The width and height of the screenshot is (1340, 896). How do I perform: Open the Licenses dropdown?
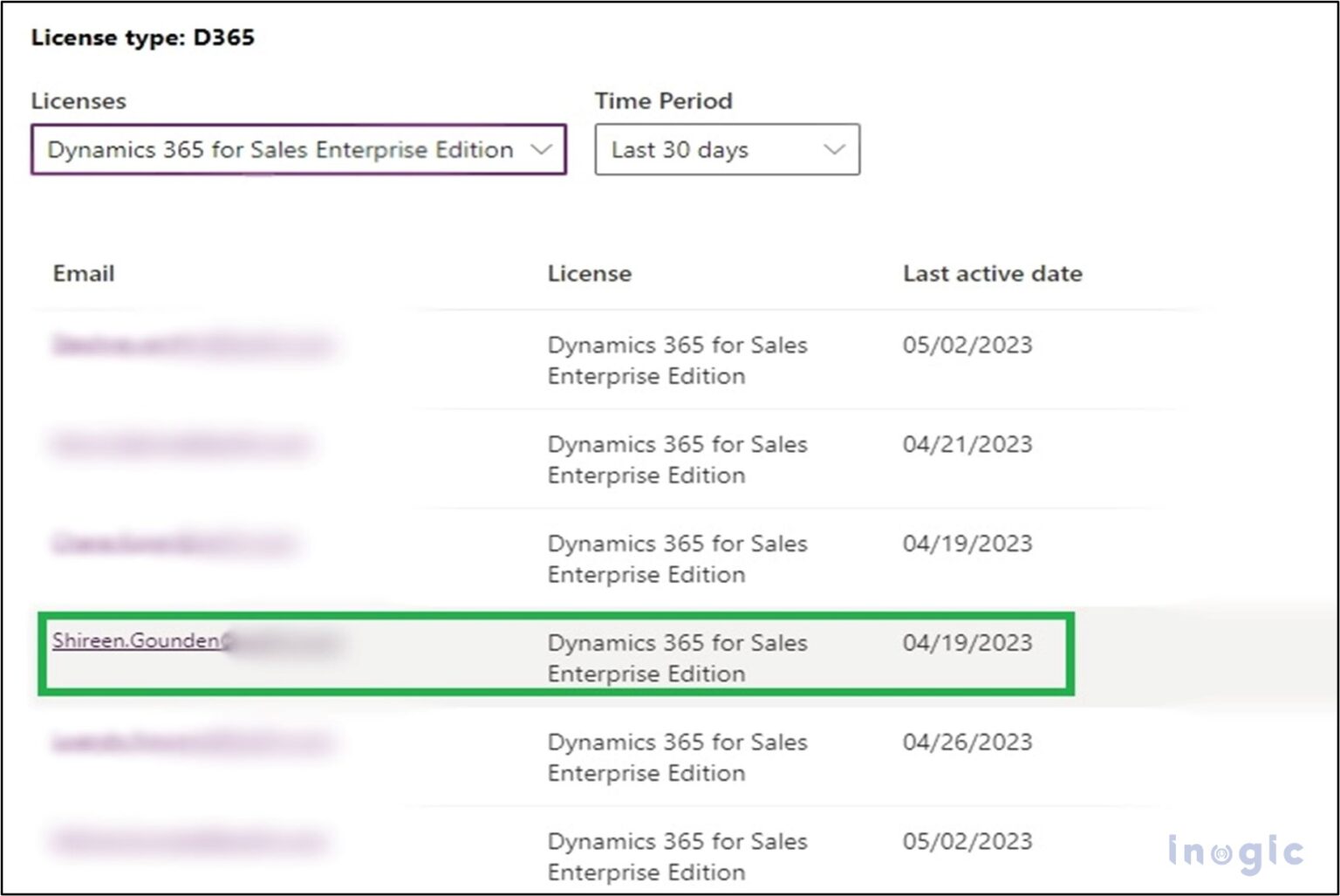click(x=297, y=149)
